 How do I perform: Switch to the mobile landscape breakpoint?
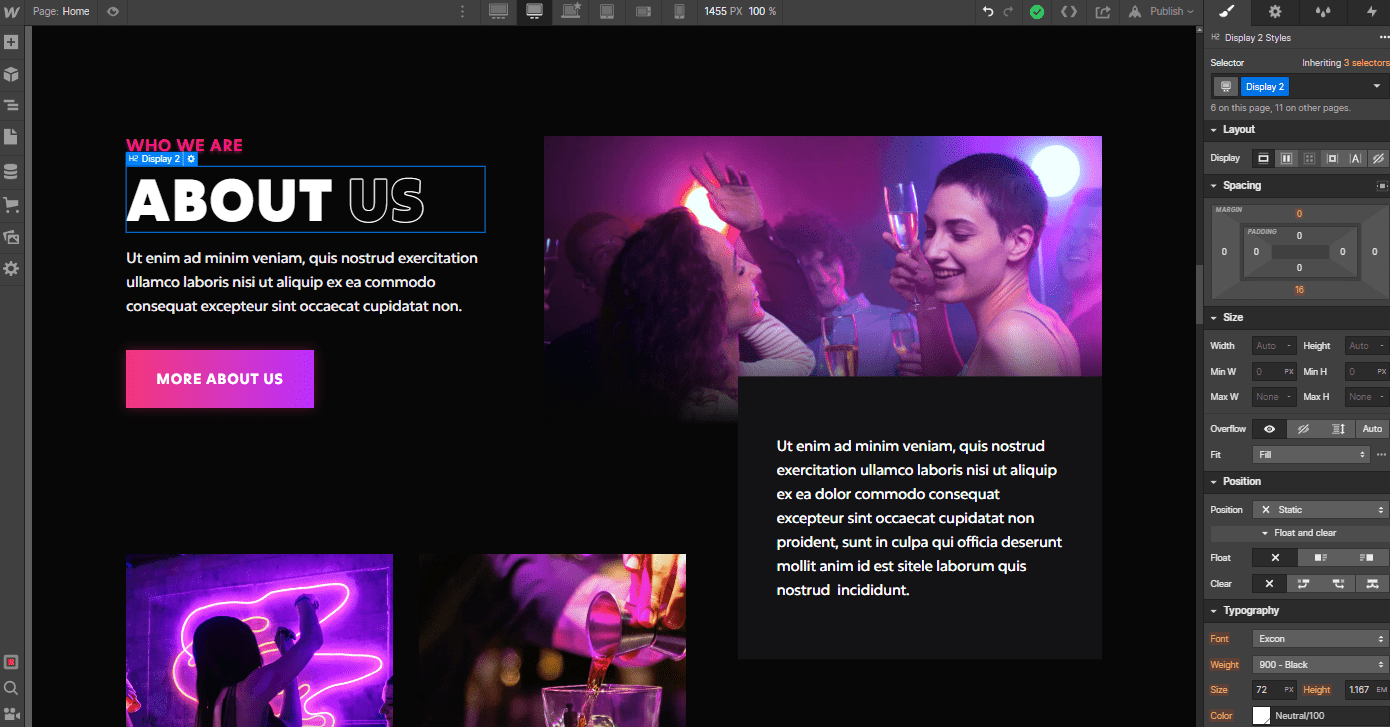click(644, 12)
